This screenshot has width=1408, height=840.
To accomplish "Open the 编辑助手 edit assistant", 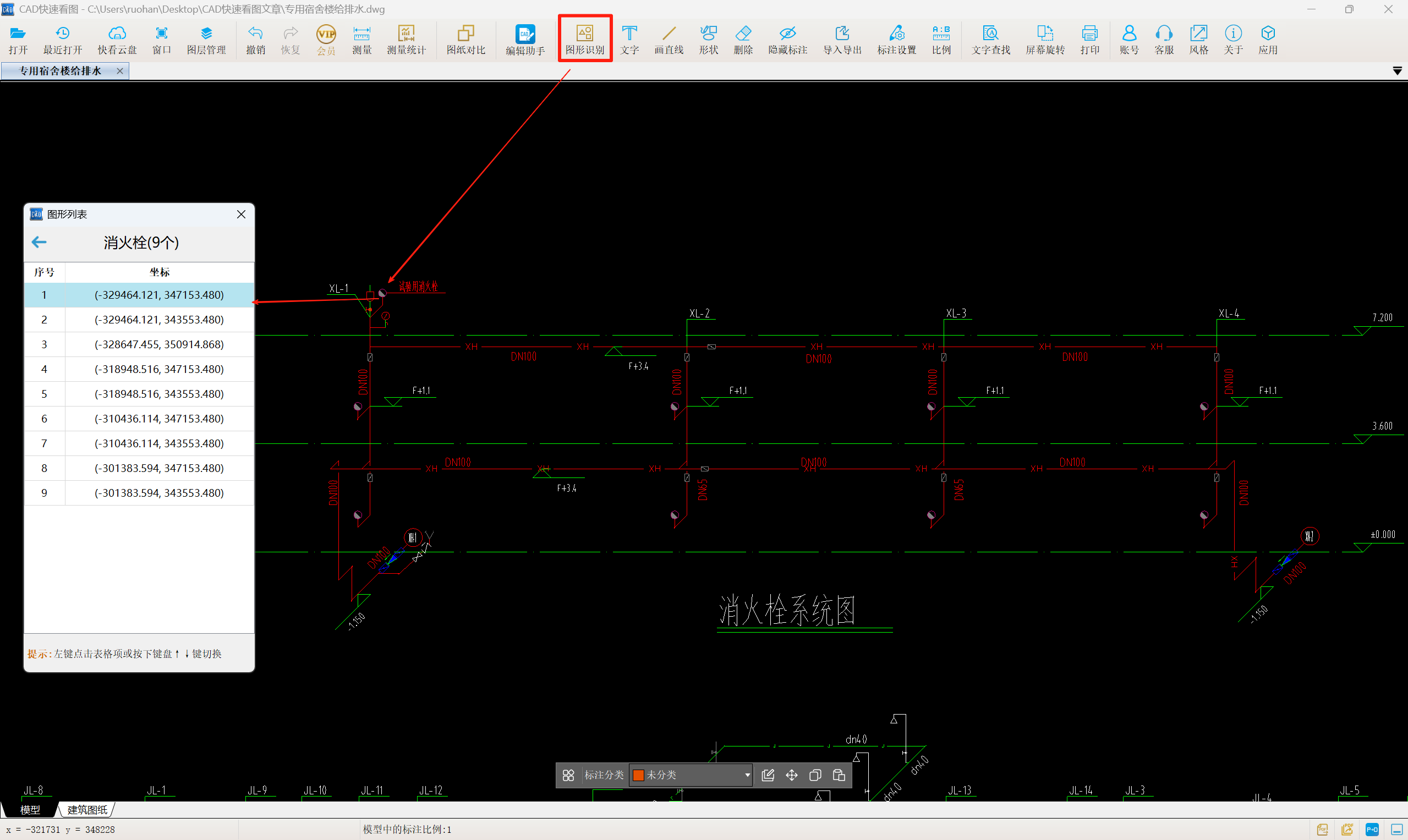I will (525, 39).
